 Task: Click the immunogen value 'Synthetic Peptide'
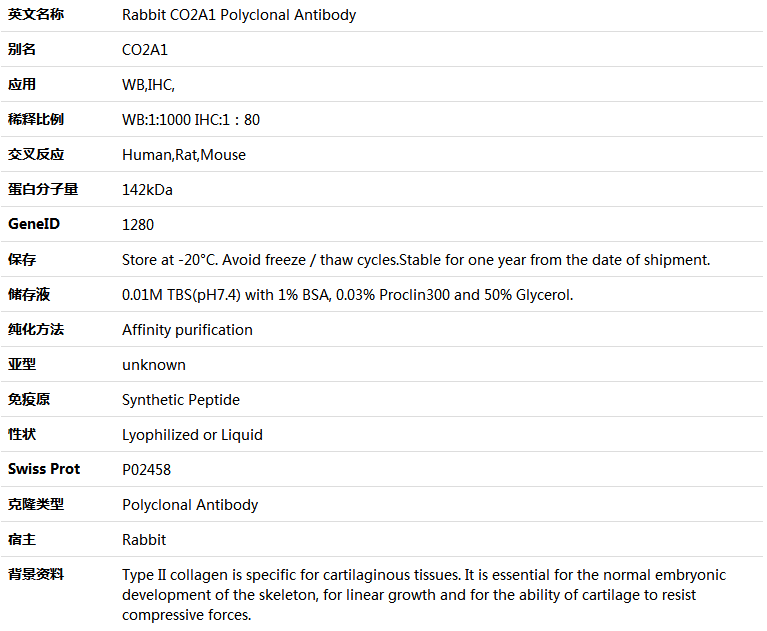(x=181, y=400)
